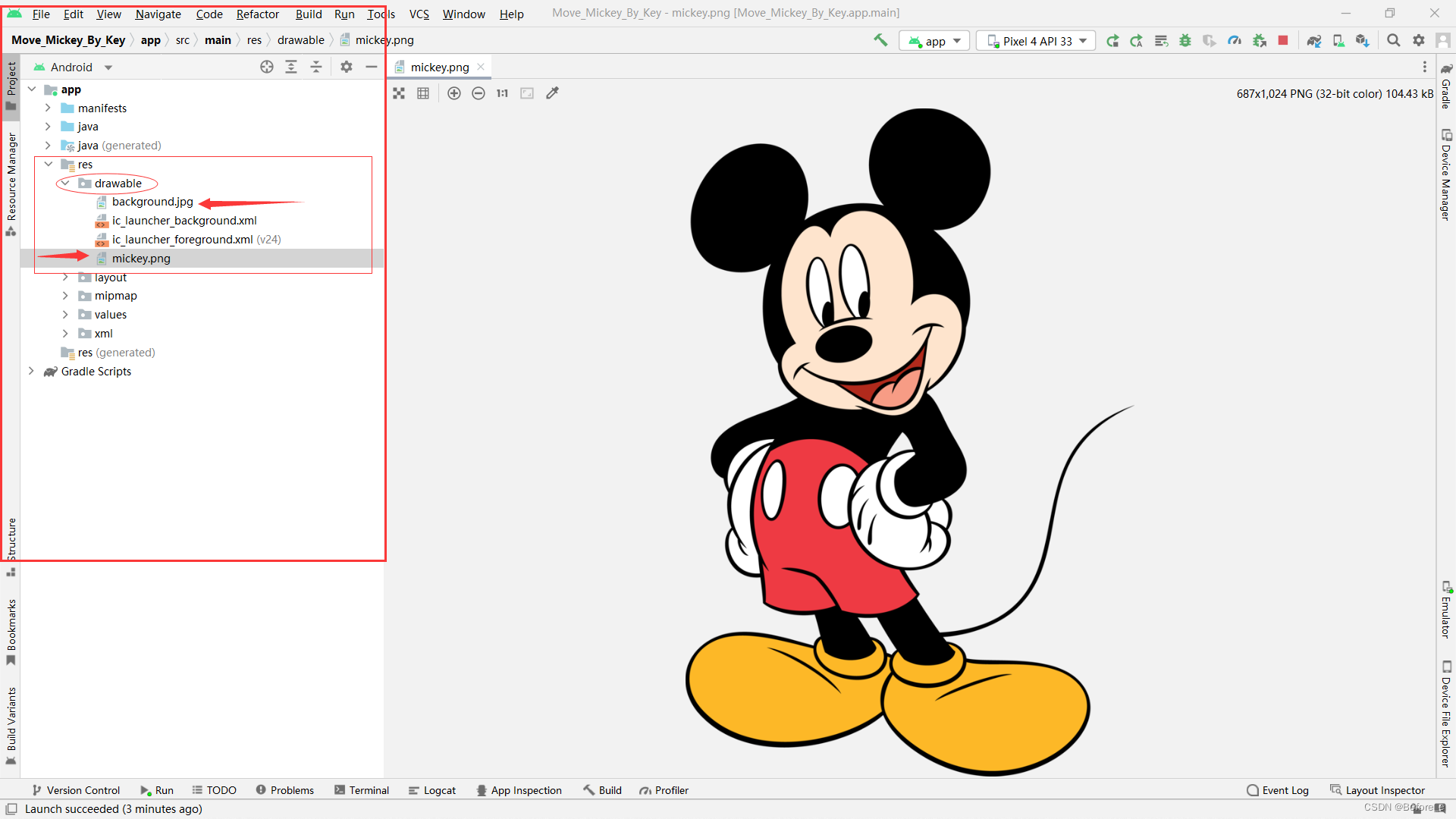Sync project with Gradle files icon
The image size is (1456, 819).
pyautogui.click(x=1314, y=40)
